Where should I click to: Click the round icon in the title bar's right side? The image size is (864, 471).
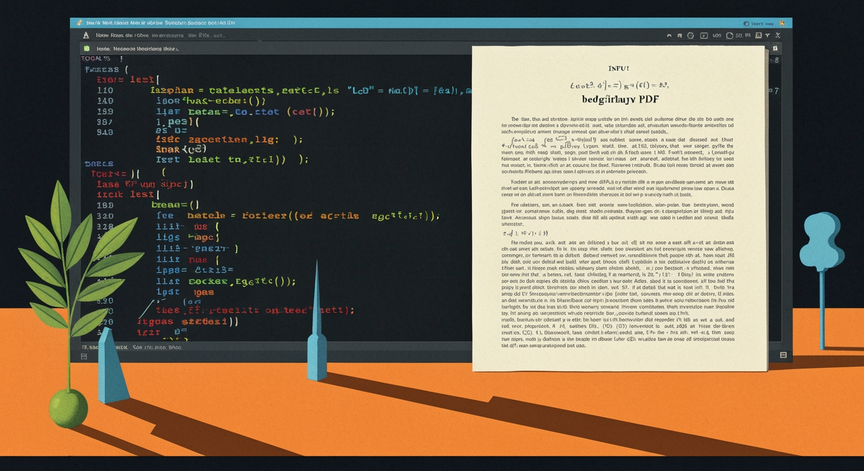[x=746, y=24]
